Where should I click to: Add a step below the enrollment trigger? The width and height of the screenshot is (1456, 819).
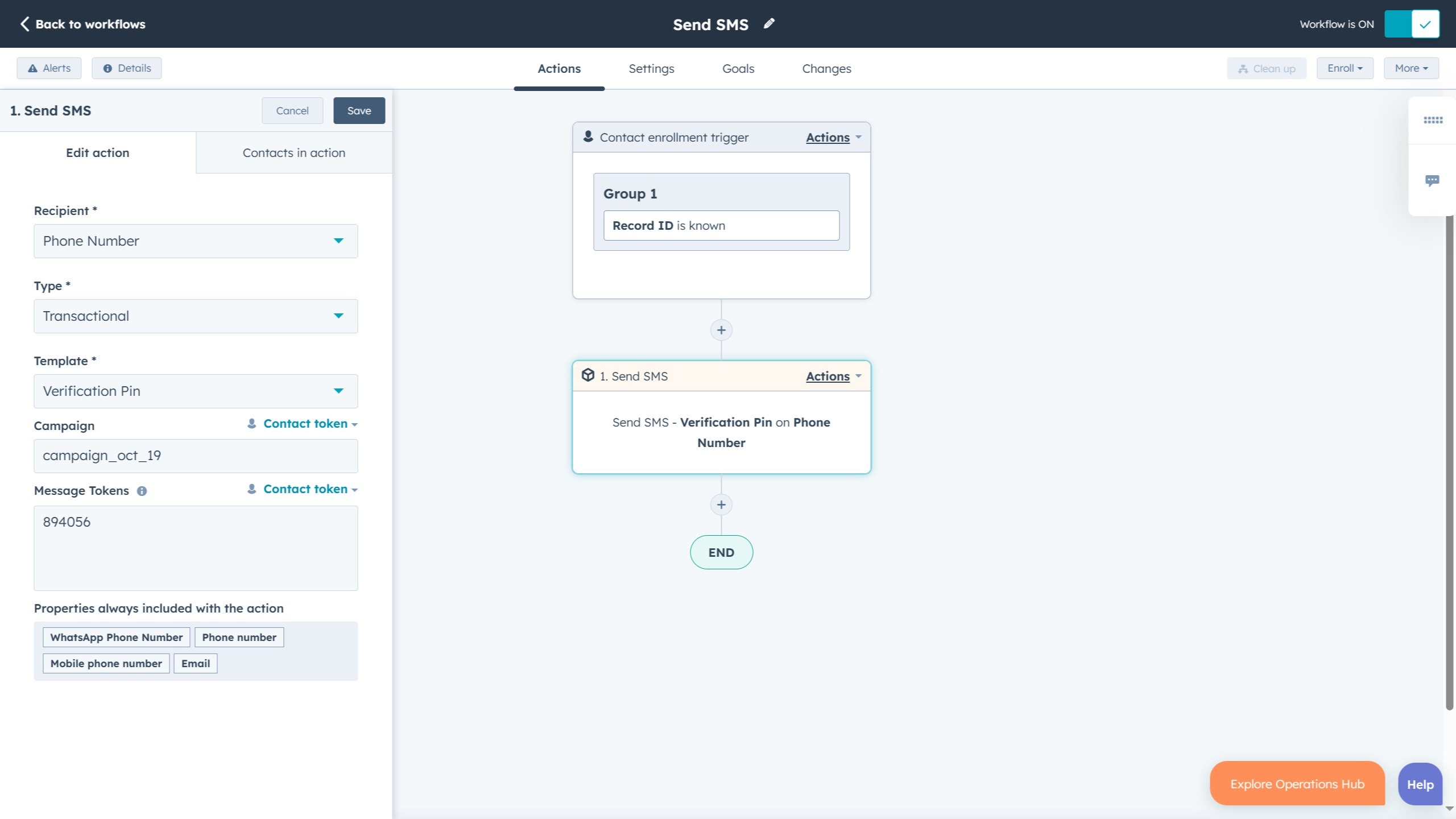click(x=721, y=330)
